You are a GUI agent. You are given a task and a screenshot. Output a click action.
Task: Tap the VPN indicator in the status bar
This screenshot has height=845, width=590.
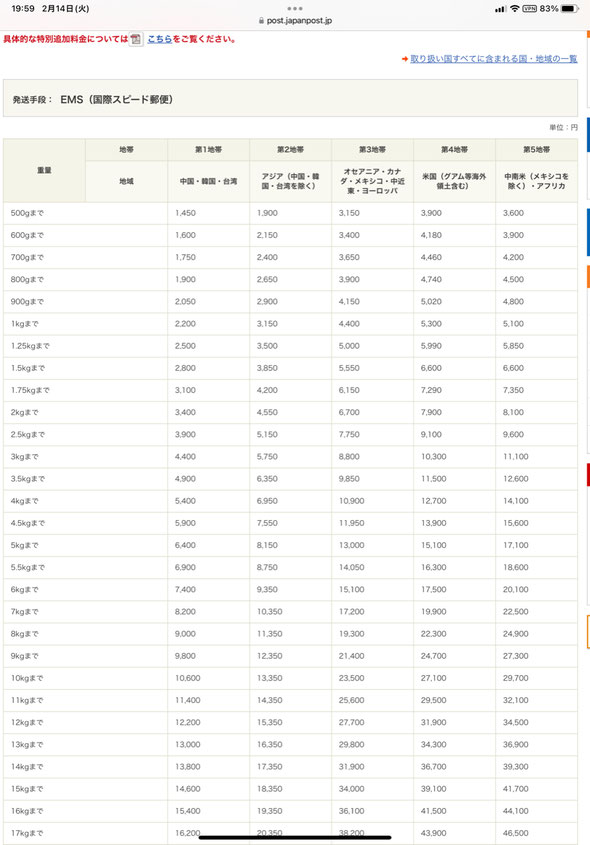529,9
